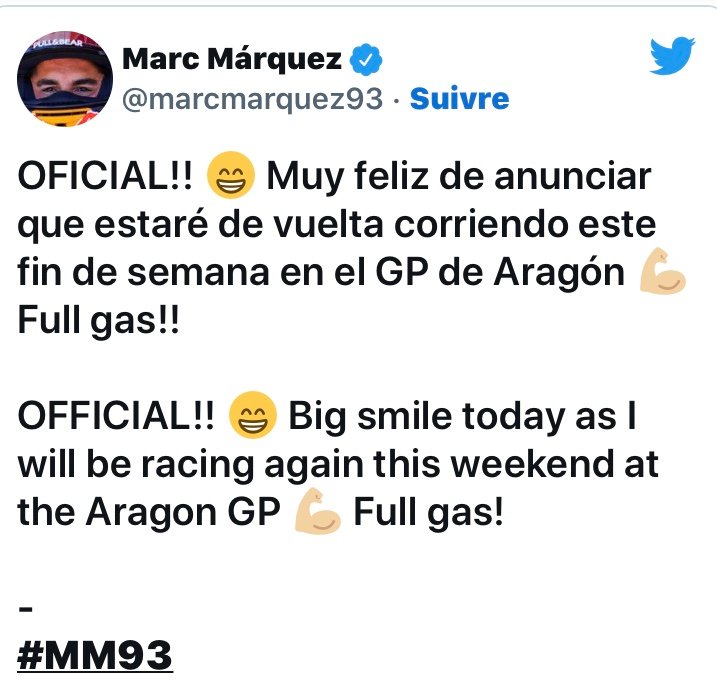Click 'Muy feliz de anunciar' text
This screenshot has height=679, width=717.
pos(459,177)
